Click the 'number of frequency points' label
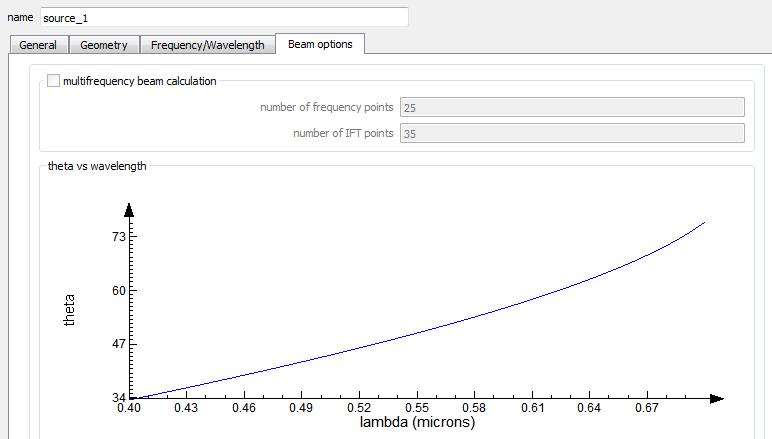Image resolution: width=772 pixels, height=439 pixels. (326, 107)
